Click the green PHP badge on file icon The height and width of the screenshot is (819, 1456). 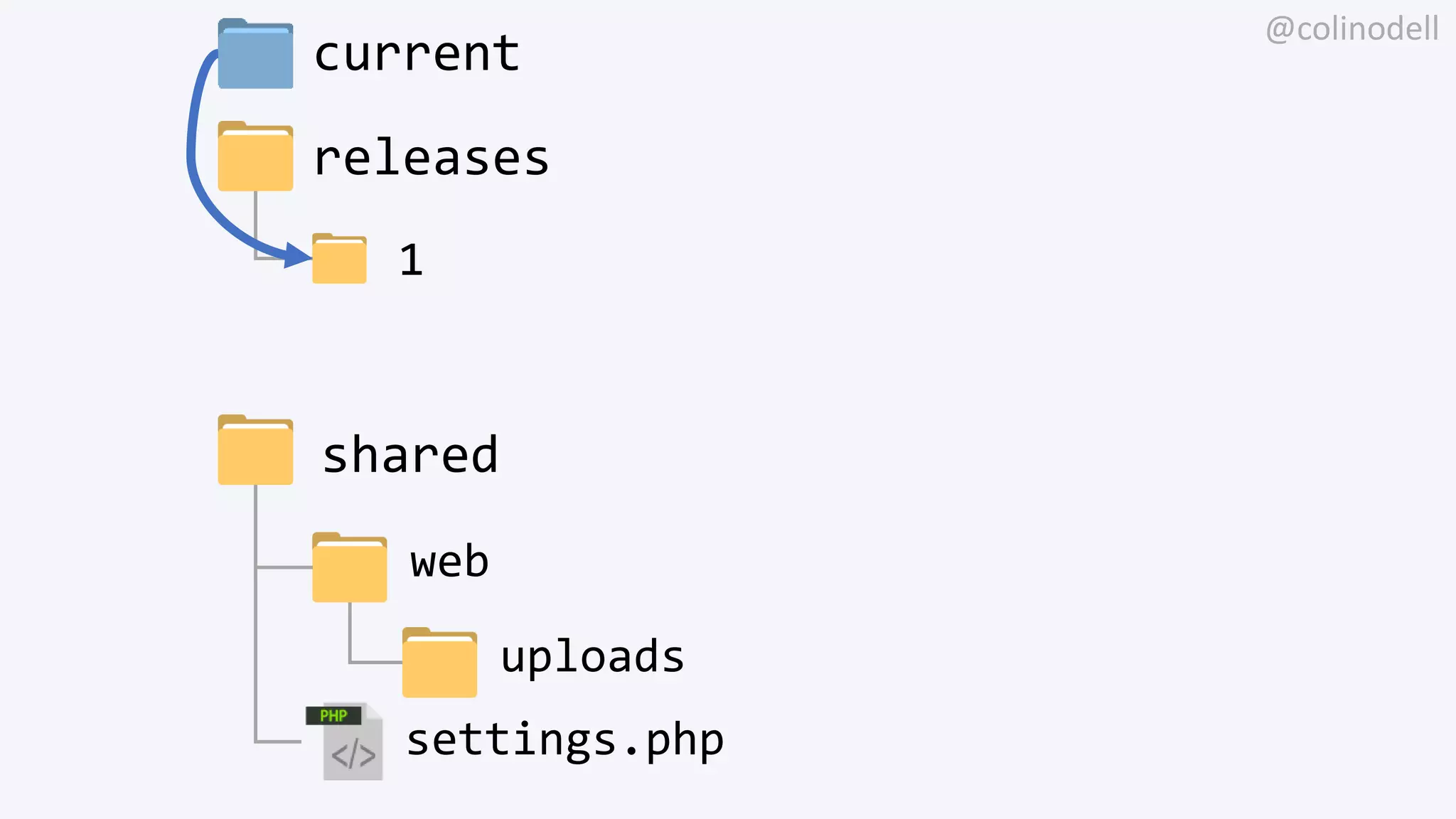pyautogui.click(x=333, y=716)
